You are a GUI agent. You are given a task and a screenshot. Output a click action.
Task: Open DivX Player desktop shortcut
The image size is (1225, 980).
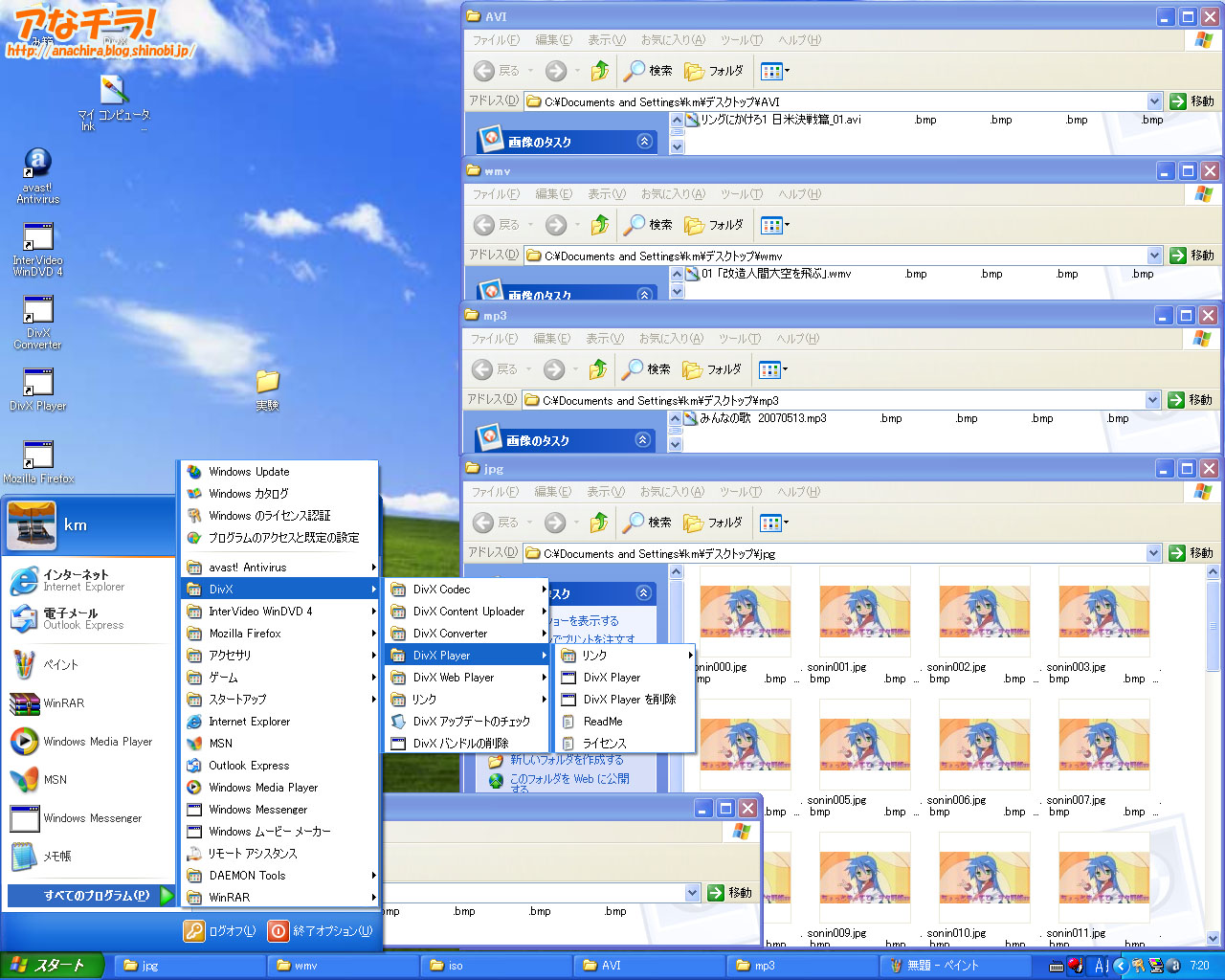coord(38,390)
